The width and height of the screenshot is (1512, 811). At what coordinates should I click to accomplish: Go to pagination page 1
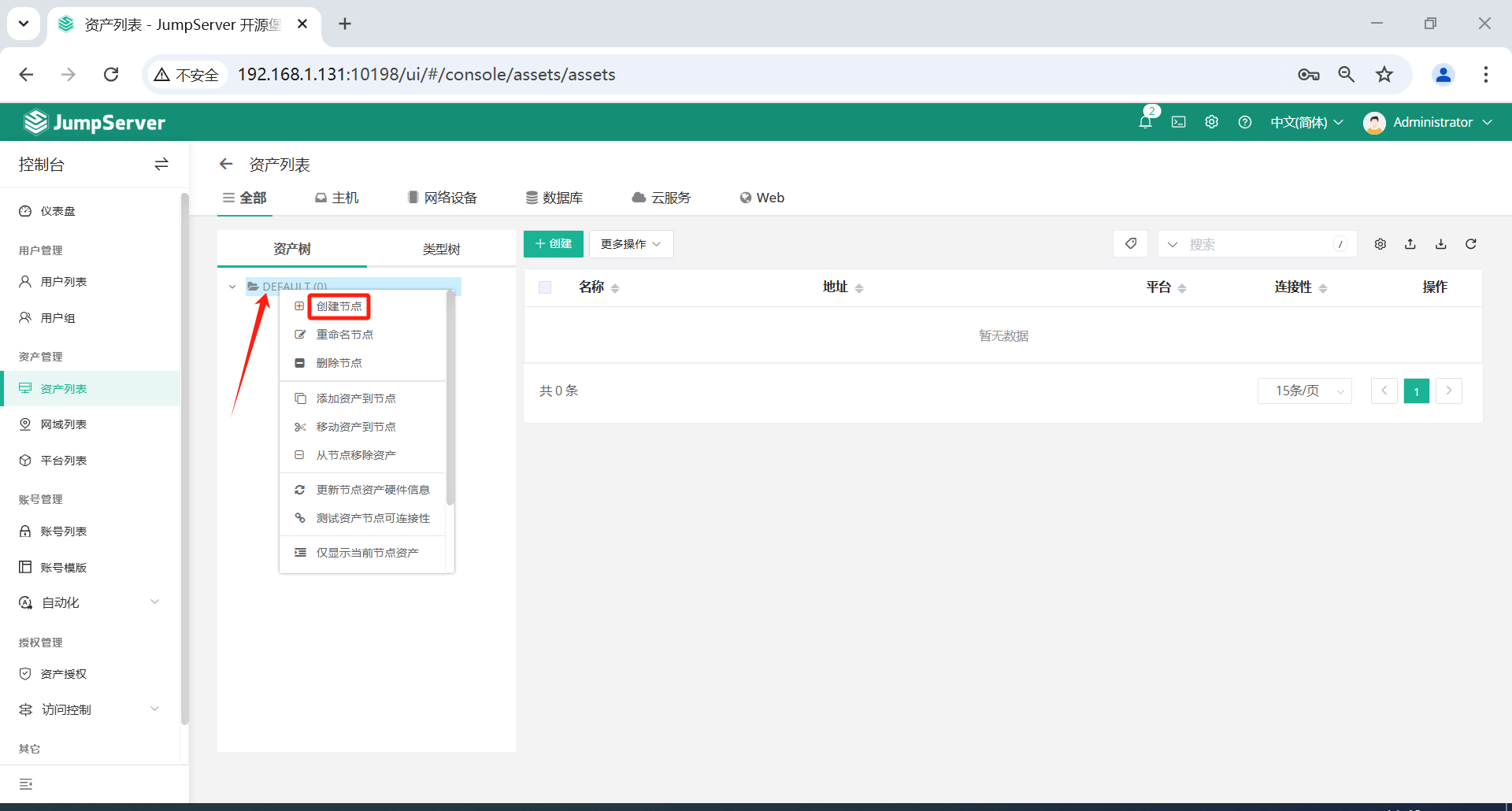[1417, 391]
